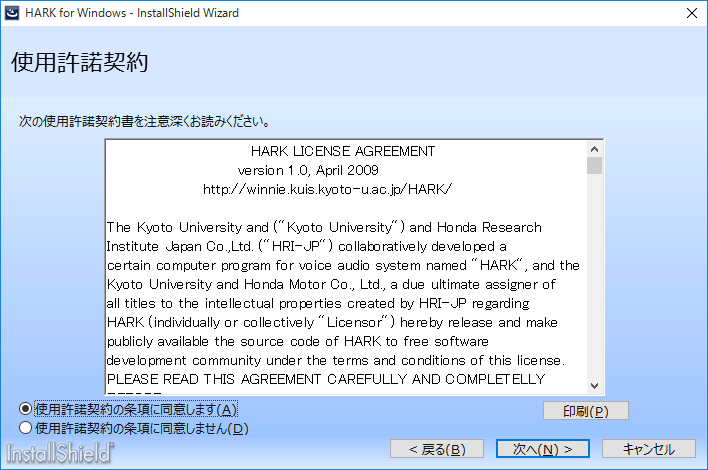
Task: Click the 'version 1.0, April 2009' line
Action: pos(308,170)
